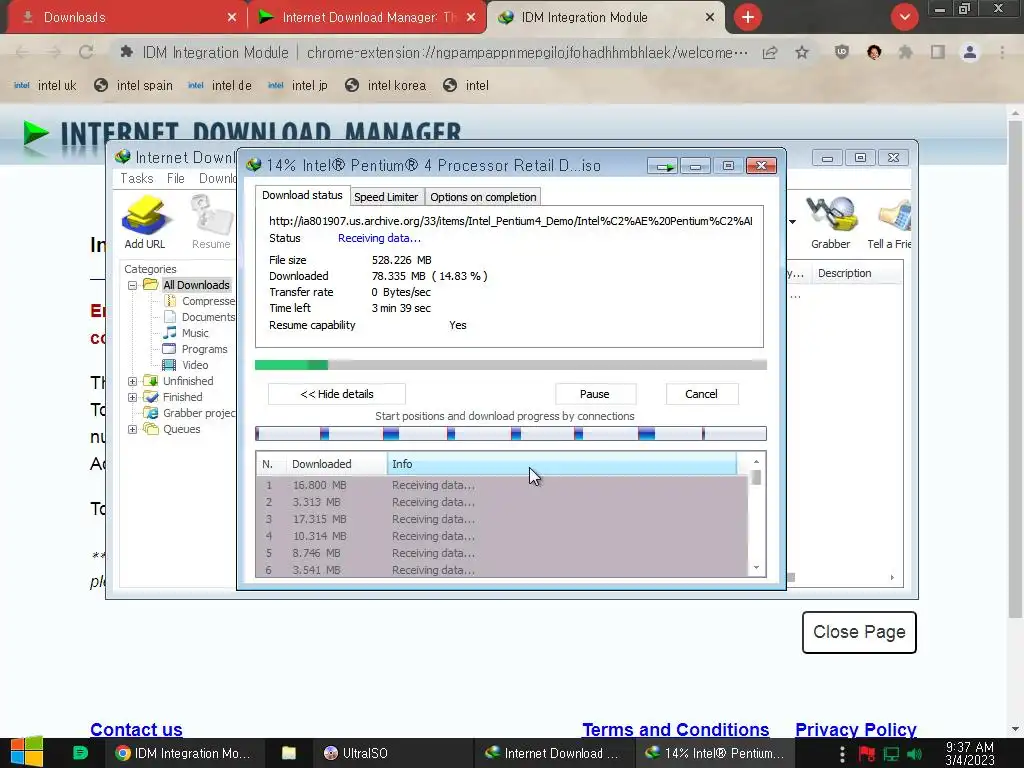Image resolution: width=1024 pixels, height=768 pixels.
Task: Open the Privacy Policy link
Action: click(856, 729)
